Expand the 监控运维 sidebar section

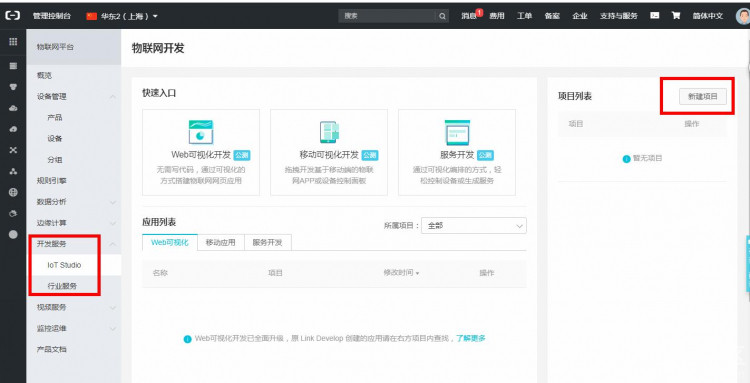[x=112, y=328]
